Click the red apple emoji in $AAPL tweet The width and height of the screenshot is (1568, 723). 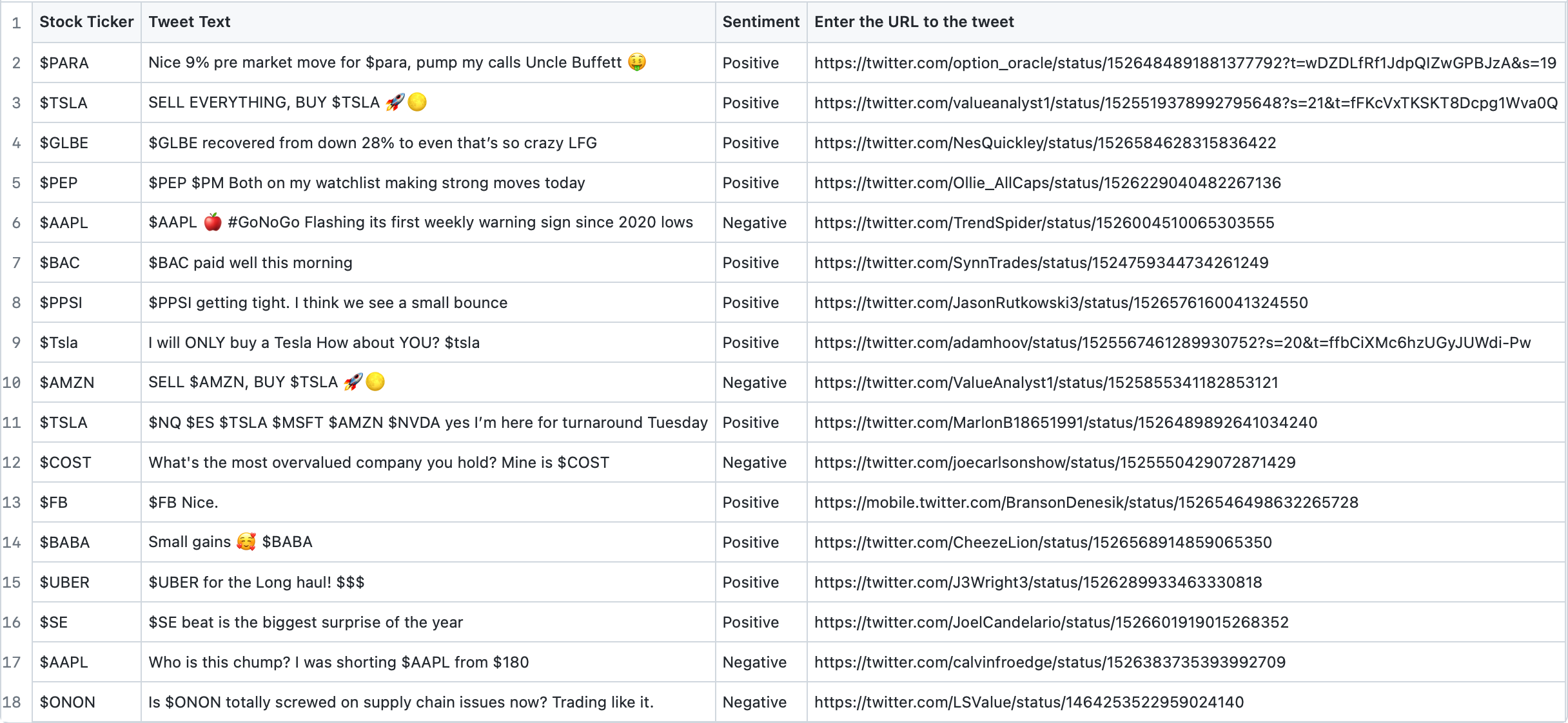tap(213, 222)
